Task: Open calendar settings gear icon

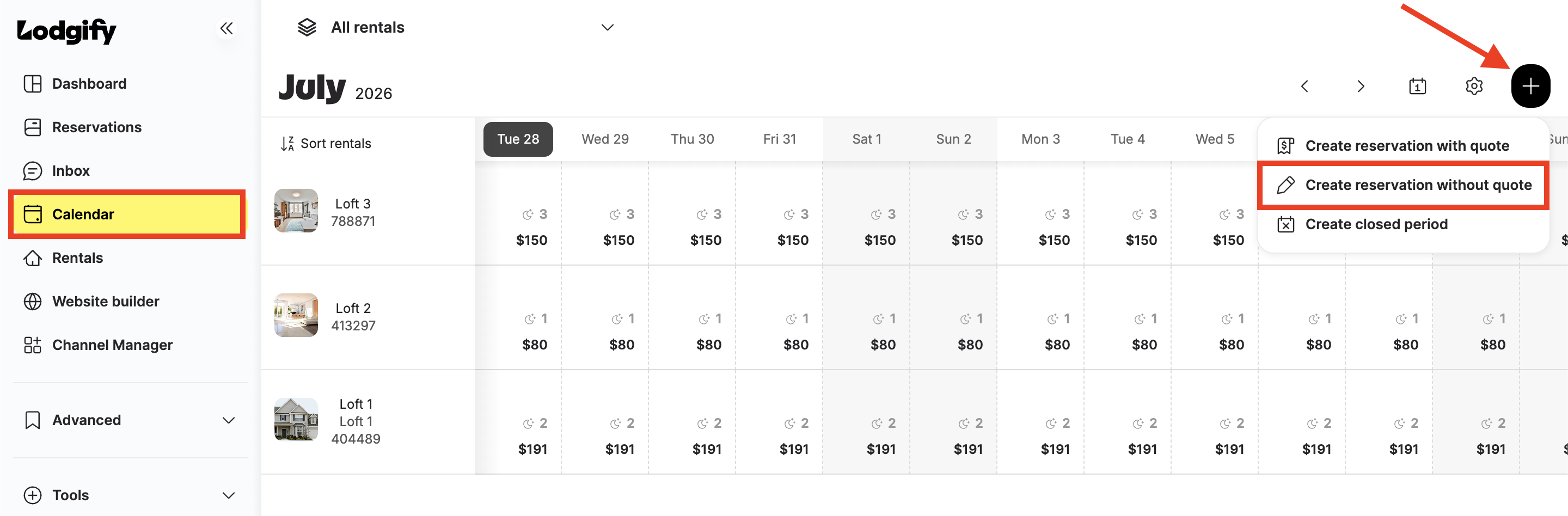Action: pos(1474,87)
